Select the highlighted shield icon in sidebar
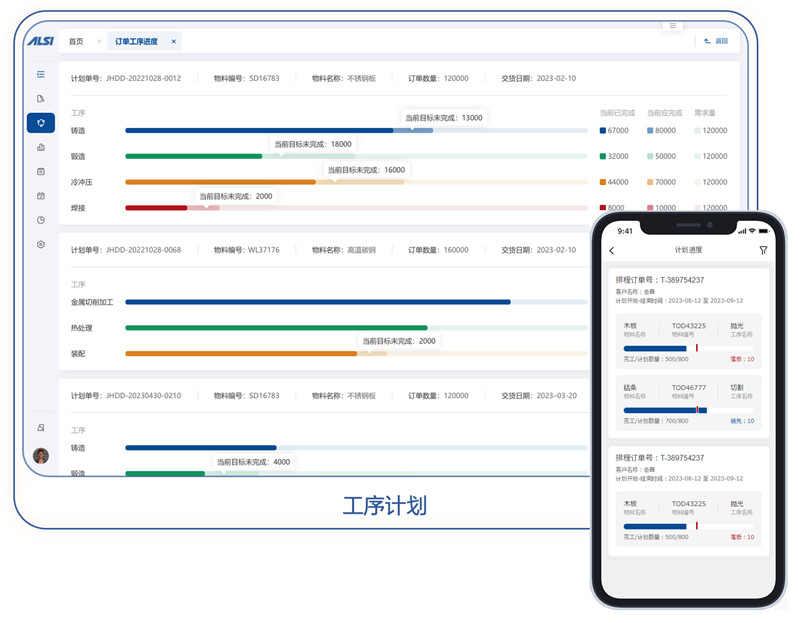This screenshot has width=800, height=623. click(x=41, y=123)
